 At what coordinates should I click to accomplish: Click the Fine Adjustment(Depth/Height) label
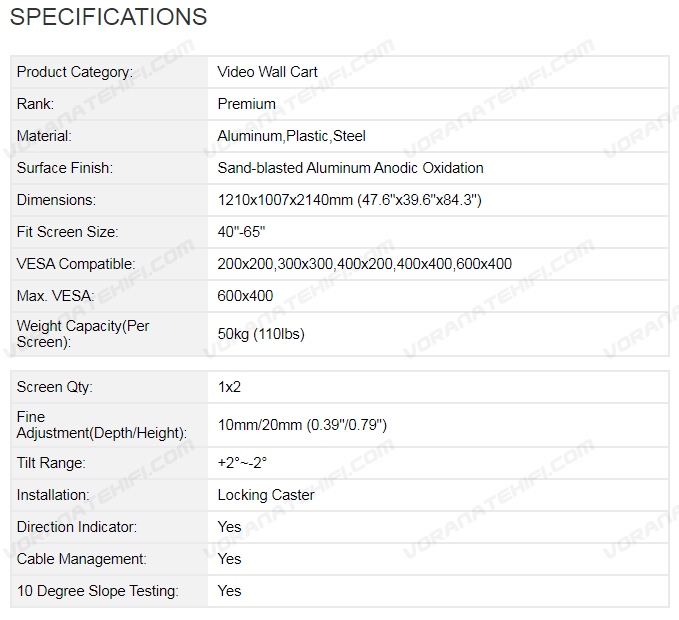pyautogui.click(x=101, y=425)
